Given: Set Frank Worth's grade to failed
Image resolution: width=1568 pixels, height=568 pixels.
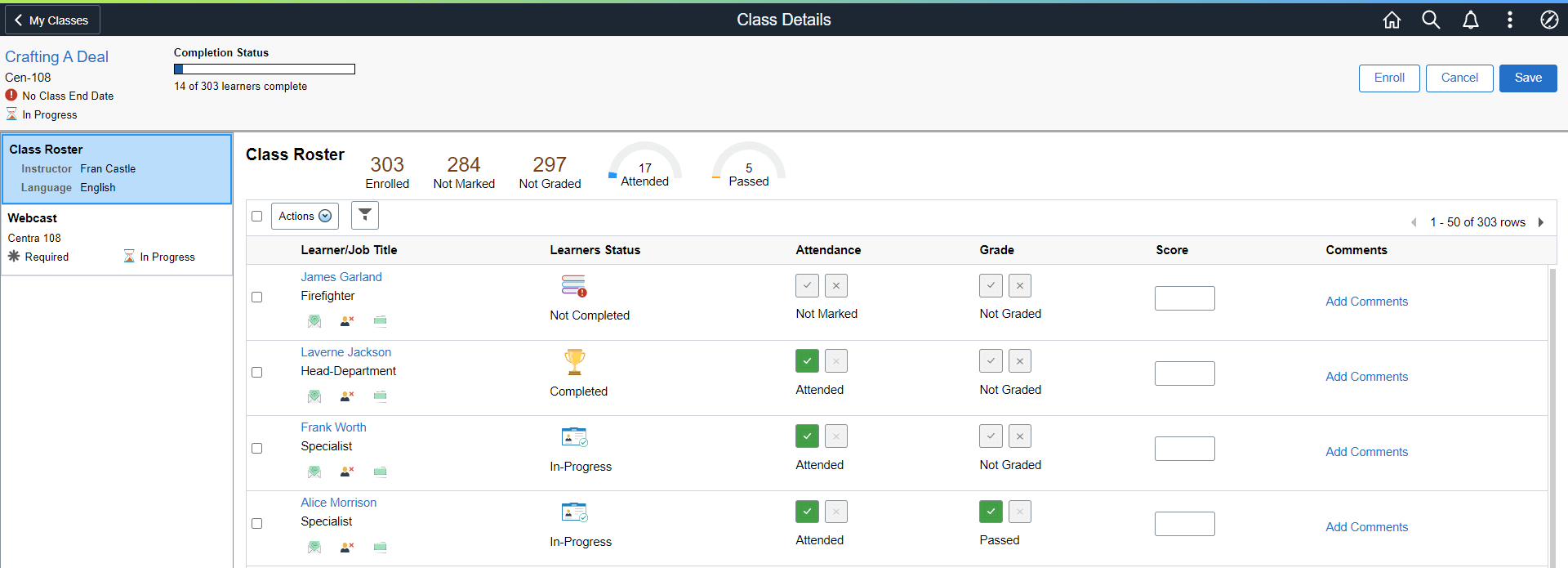Looking at the screenshot, I should (x=1020, y=436).
